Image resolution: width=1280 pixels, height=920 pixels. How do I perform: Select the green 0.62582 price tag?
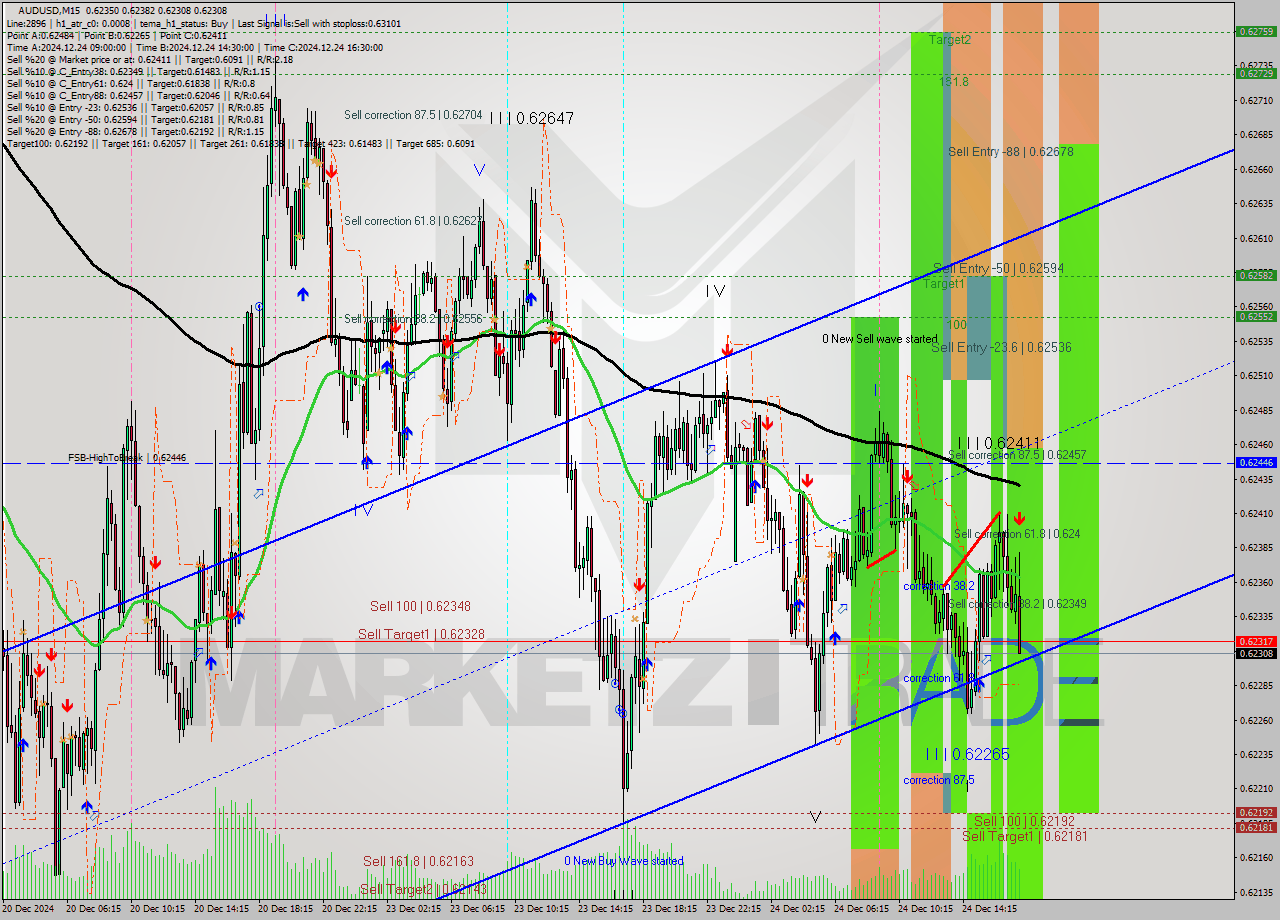pos(1256,275)
